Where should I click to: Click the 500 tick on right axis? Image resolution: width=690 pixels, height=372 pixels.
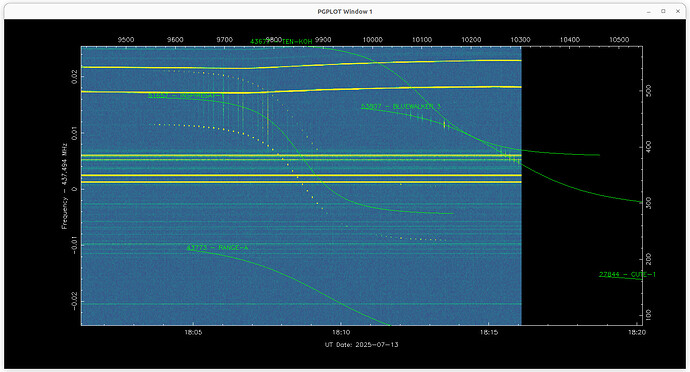click(649, 91)
